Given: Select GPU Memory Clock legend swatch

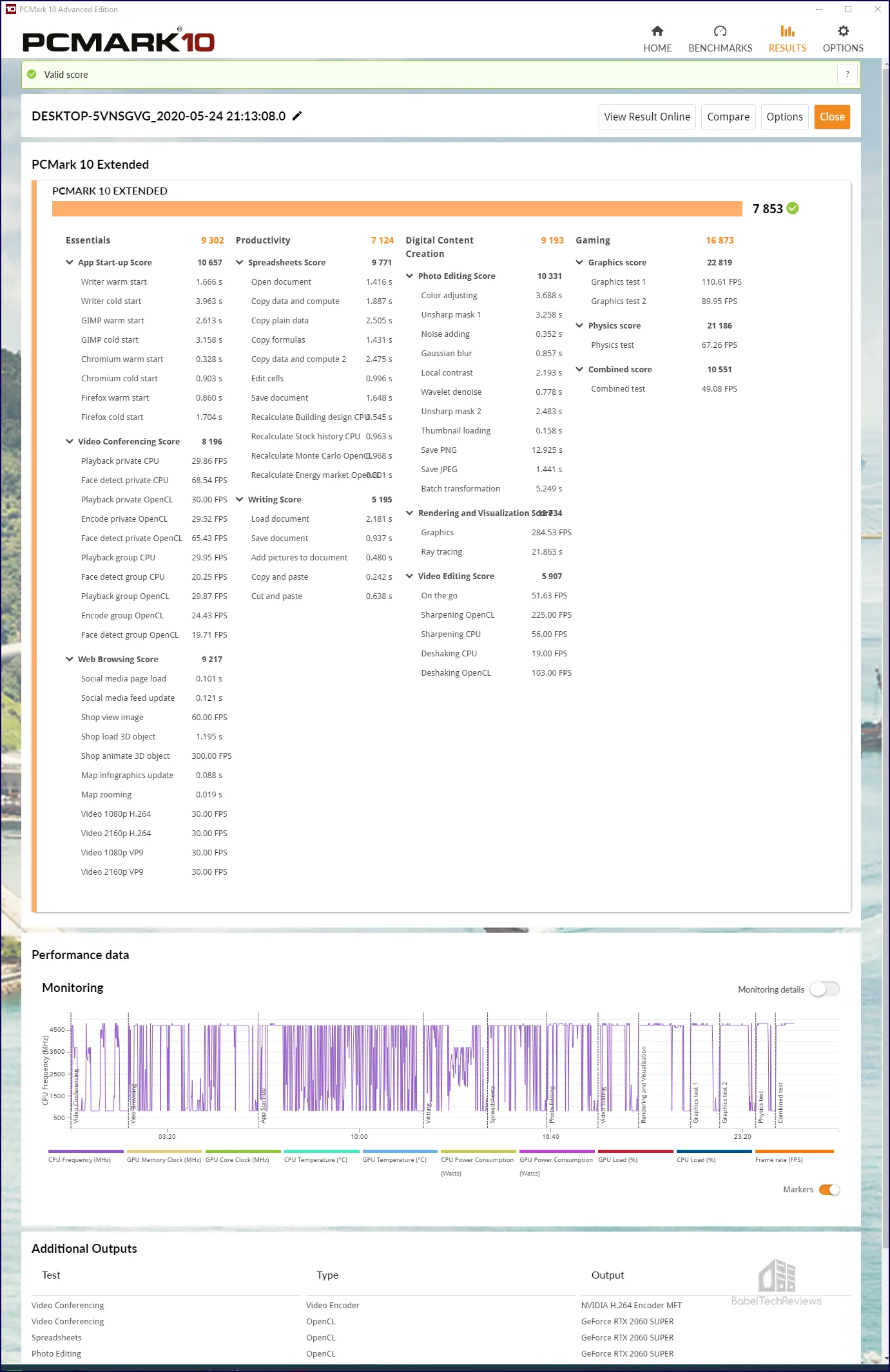Looking at the screenshot, I should click(164, 1151).
